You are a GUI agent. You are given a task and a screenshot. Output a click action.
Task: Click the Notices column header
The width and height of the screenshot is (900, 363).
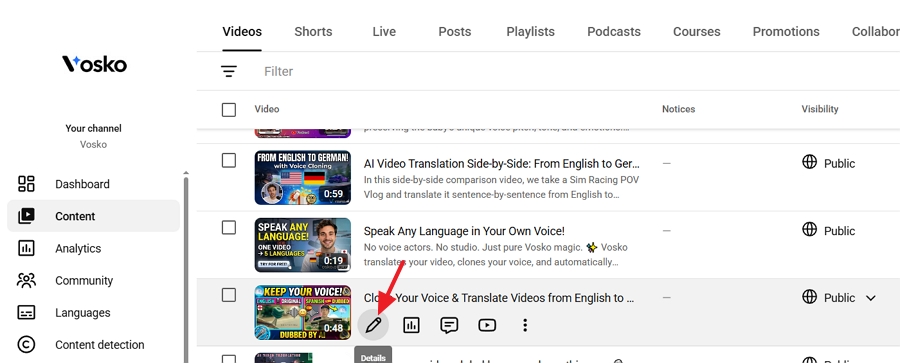coord(678,109)
